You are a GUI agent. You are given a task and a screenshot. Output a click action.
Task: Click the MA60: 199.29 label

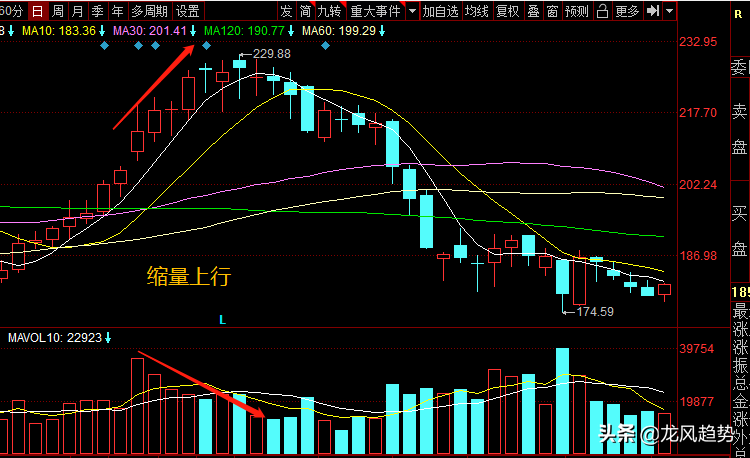click(x=339, y=31)
